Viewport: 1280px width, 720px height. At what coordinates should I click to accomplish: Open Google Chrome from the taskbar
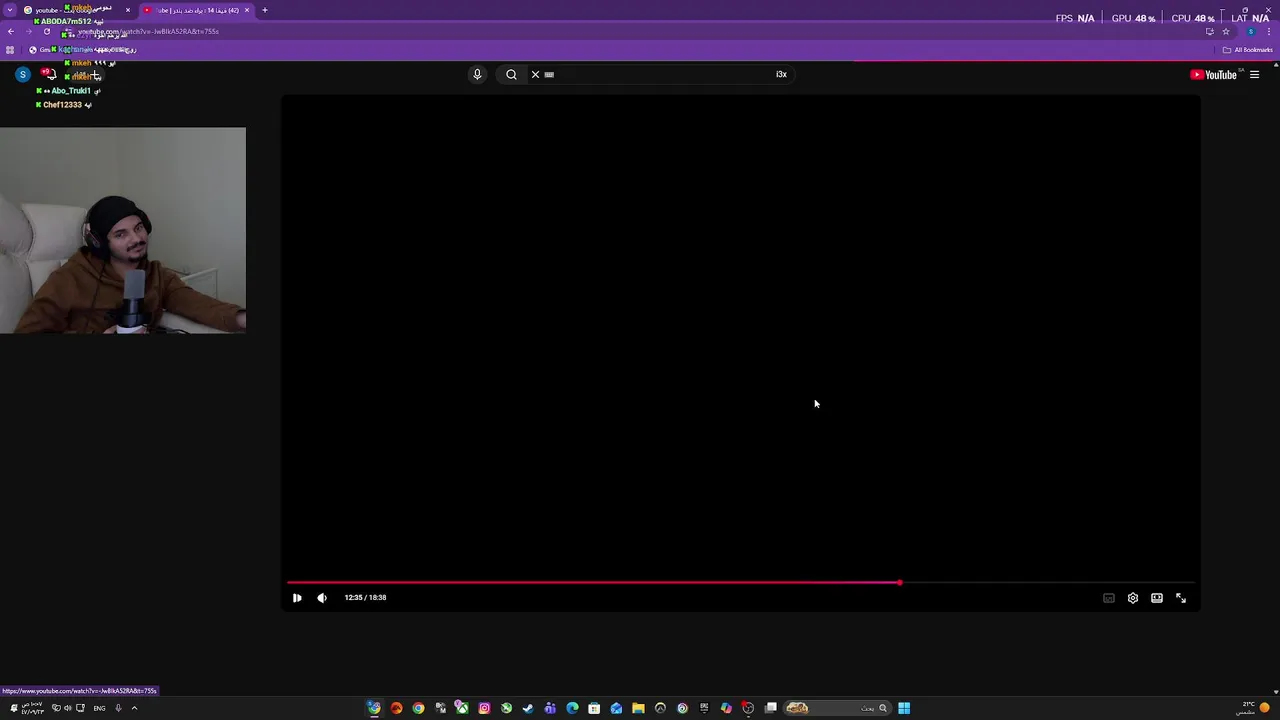418,708
